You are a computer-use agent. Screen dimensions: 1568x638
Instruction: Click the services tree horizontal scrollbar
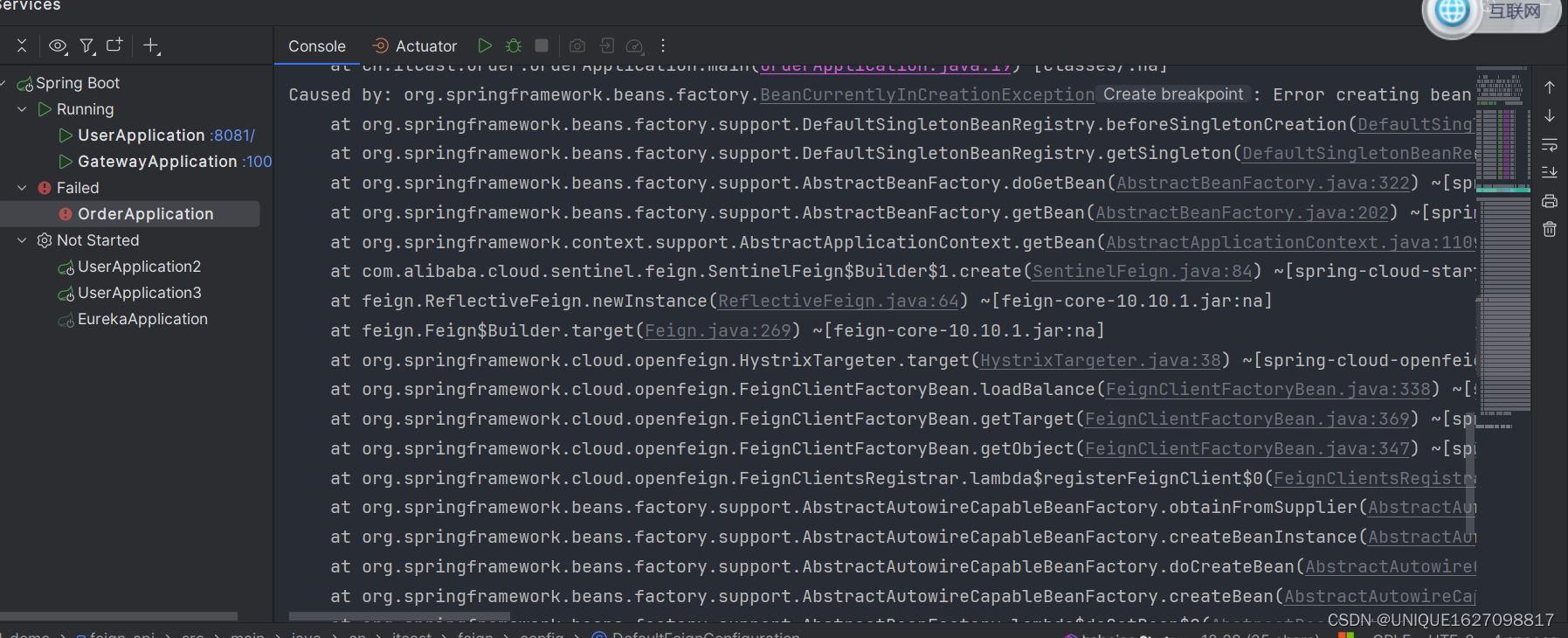click(119, 616)
